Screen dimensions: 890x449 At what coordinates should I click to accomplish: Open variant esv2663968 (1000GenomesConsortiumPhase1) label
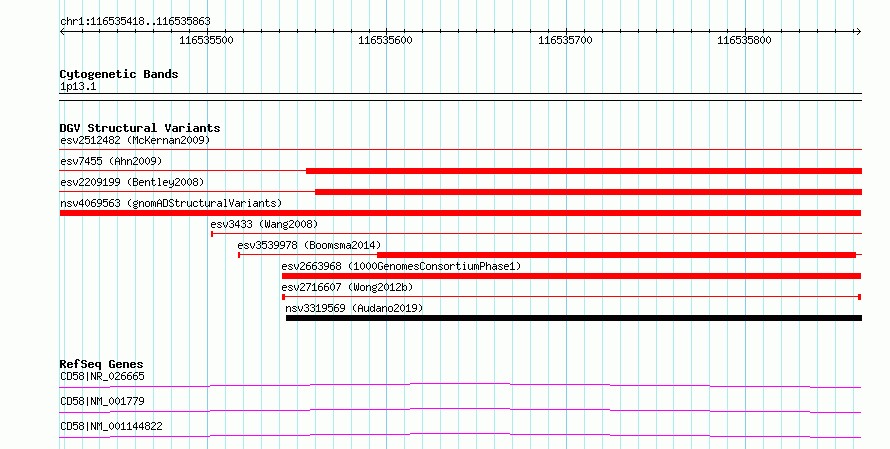[401, 266]
